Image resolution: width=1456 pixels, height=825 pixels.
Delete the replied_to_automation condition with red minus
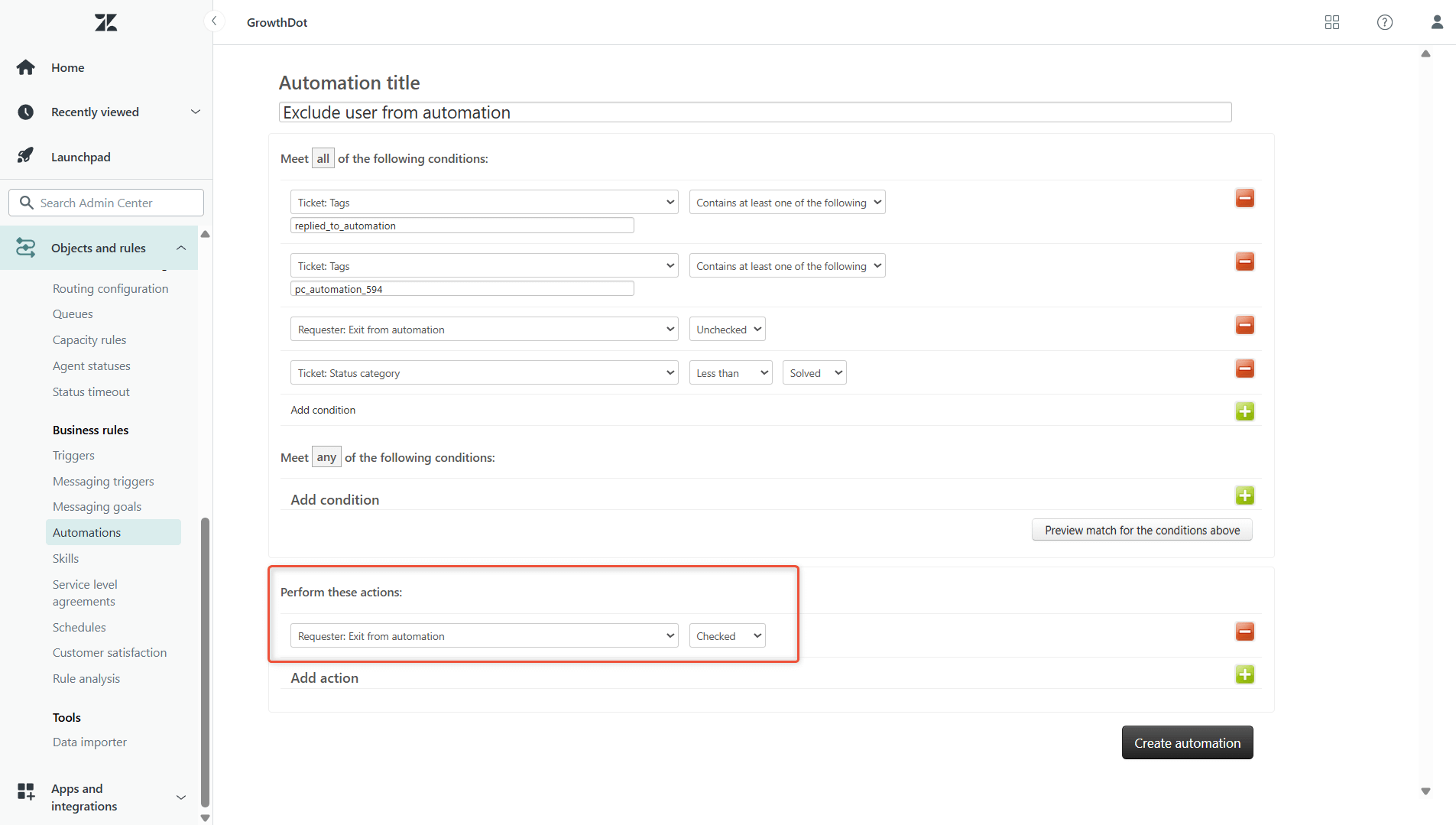pyautogui.click(x=1245, y=198)
